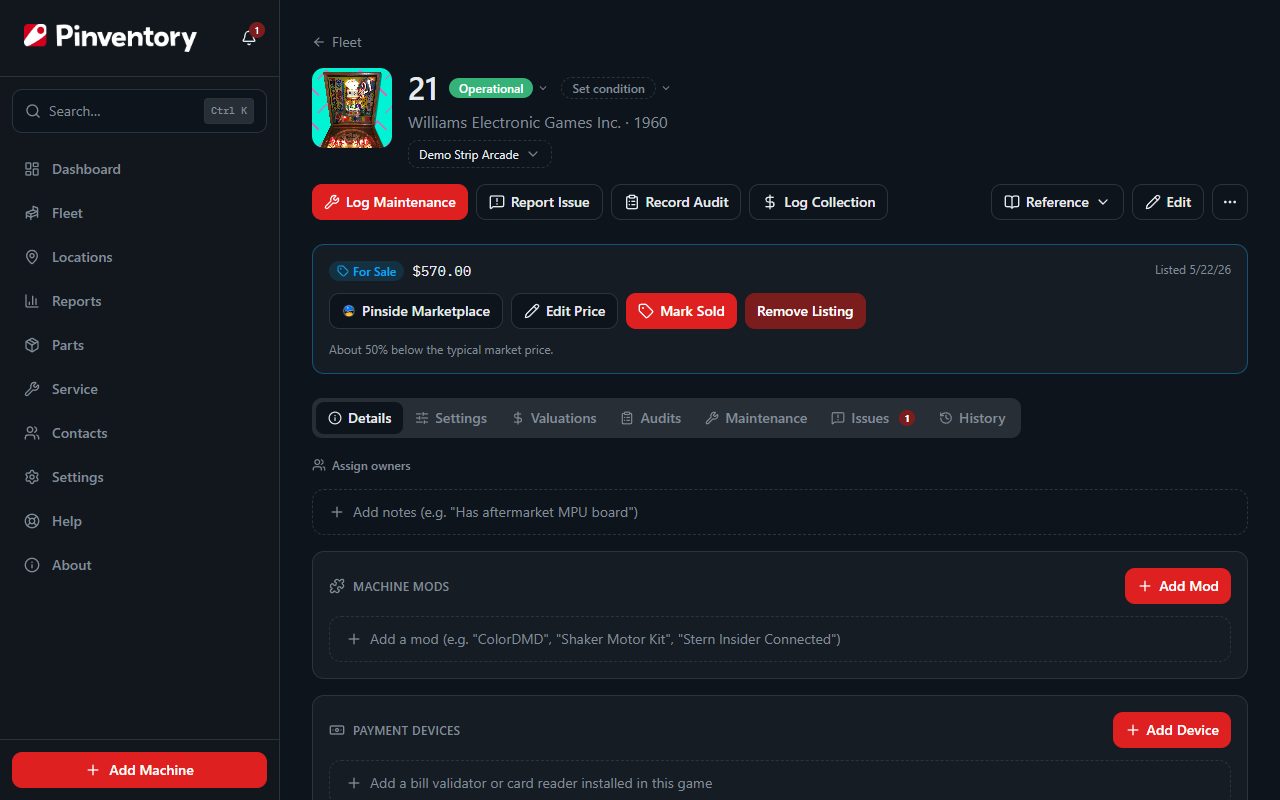Switch to the Maintenance tab
Viewport: 1280px width, 800px height.
[756, 418]
